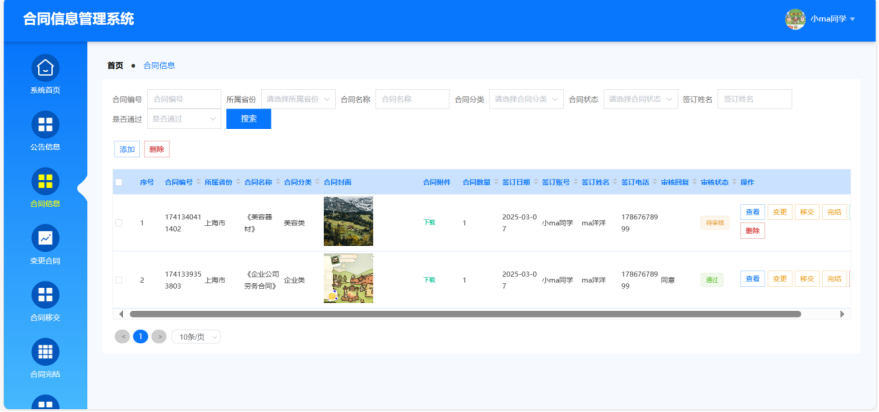
Task: Sort the table by 合同编号
Action: point(198,182)
